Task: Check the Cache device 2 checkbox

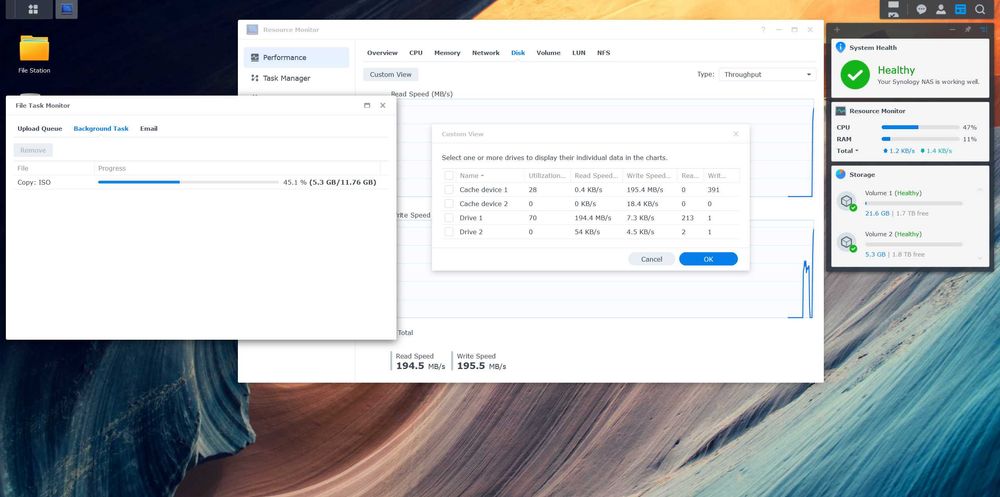Action: pos(449,204)
